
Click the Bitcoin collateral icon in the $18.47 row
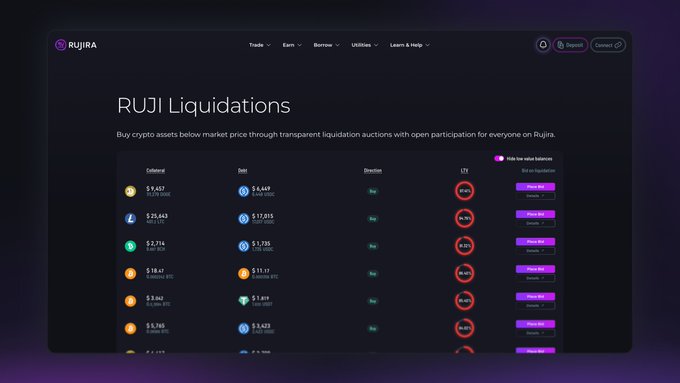point(130,273)
